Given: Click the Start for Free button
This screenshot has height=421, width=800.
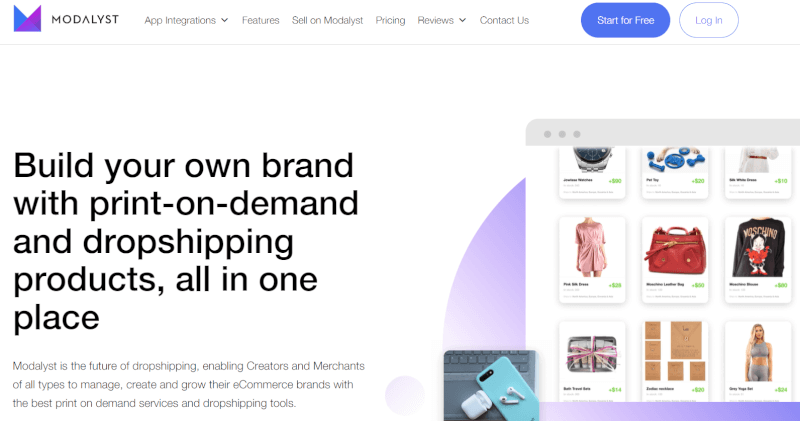Looking at the screenshot, I should (x=625, y=20).
